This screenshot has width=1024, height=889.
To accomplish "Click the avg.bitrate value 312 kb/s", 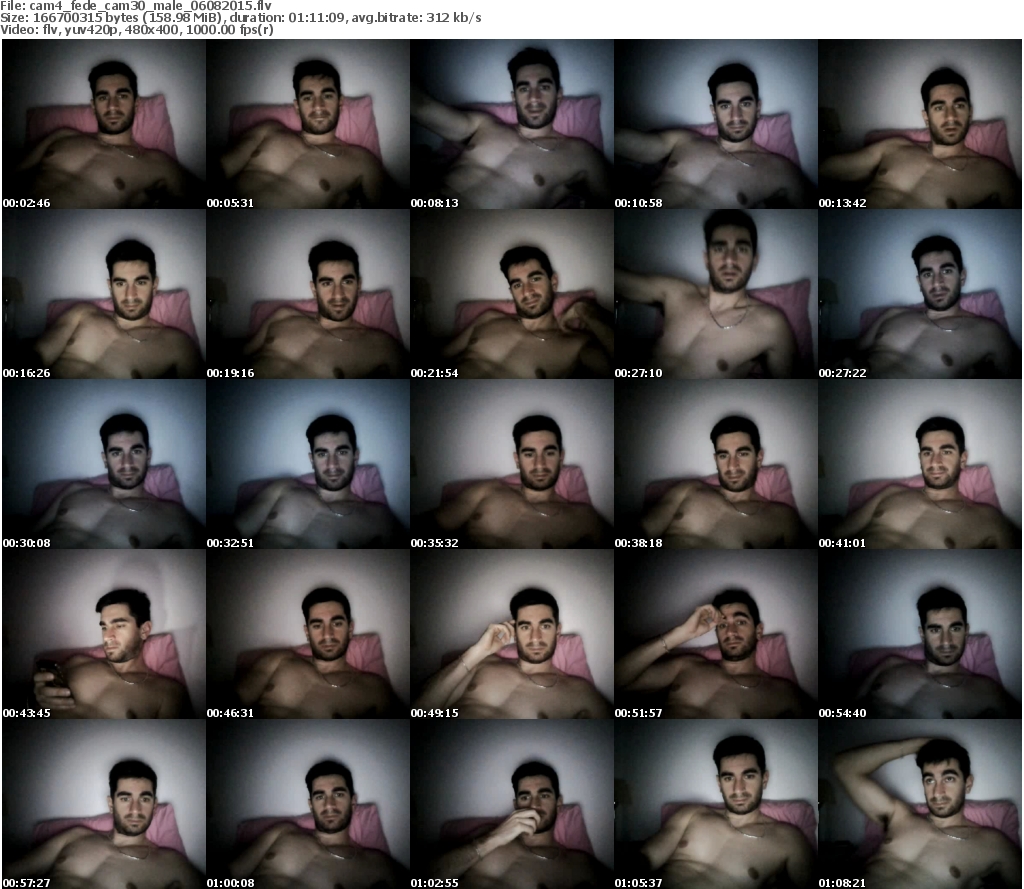I will (454, 18).
